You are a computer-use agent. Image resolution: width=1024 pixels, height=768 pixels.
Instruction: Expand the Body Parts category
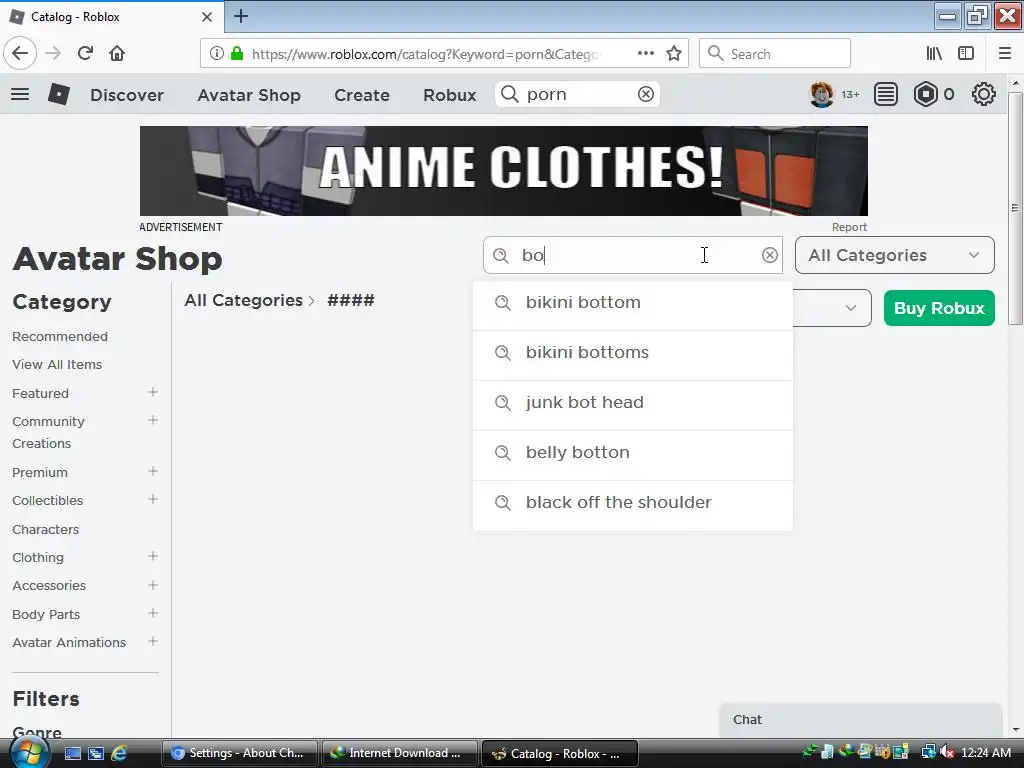click(x=153, y=613)
